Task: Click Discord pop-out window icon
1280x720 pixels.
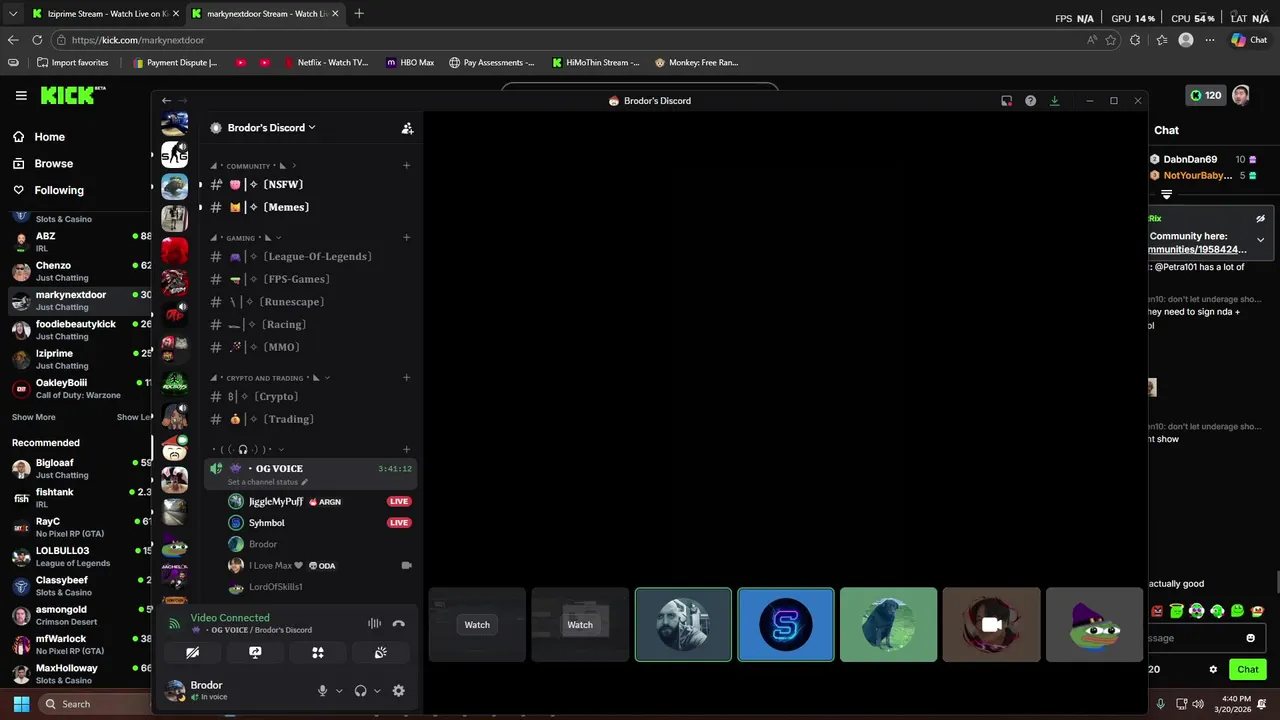Action: (x=1007, y=101)
